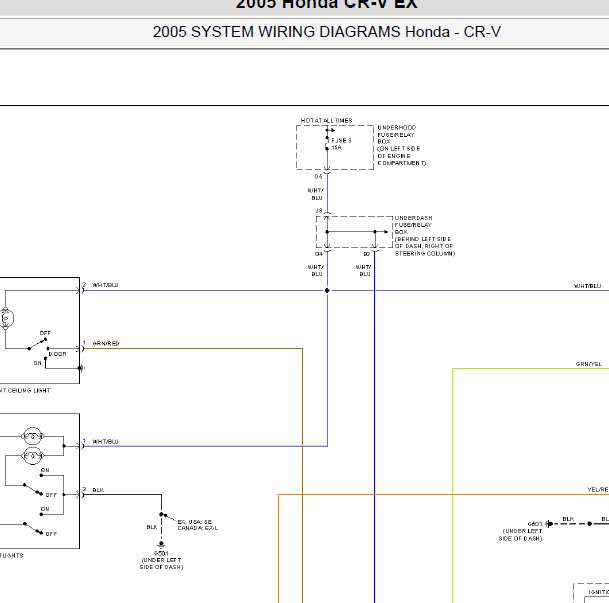Image resolution: width=609 pixels, height=603 pixels.
Task: Click the upper bulb symbol in the spotlights box
Action: coord(33,436)
